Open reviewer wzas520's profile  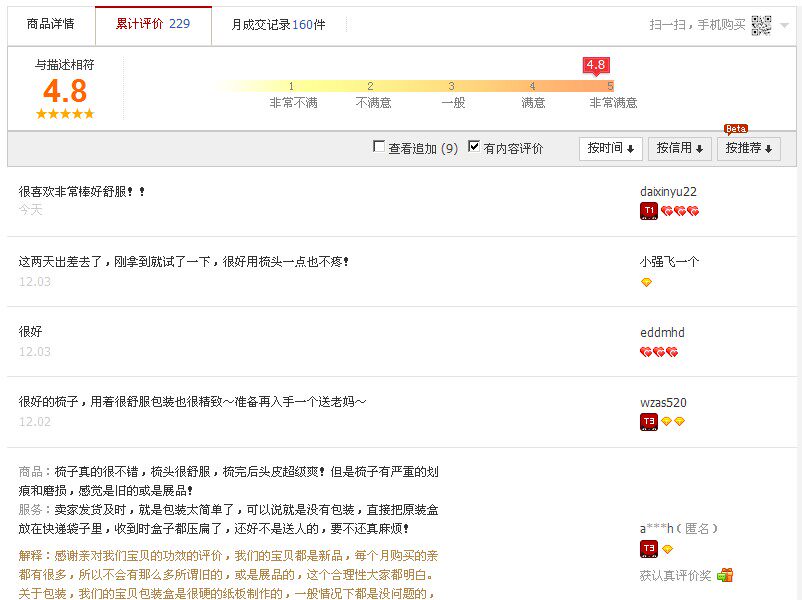[663, 403]
